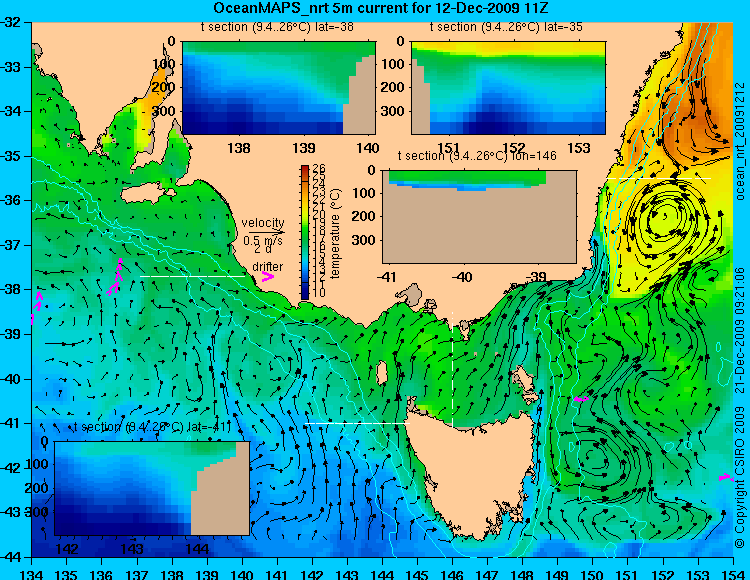Click the -44 latitude axis label

click(12, 557)
